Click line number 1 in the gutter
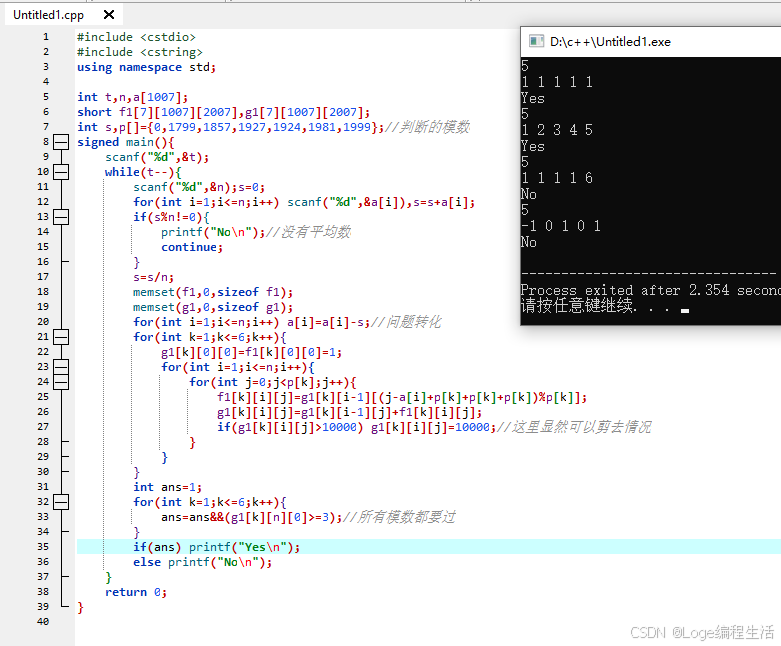 (x=46, y=37)
